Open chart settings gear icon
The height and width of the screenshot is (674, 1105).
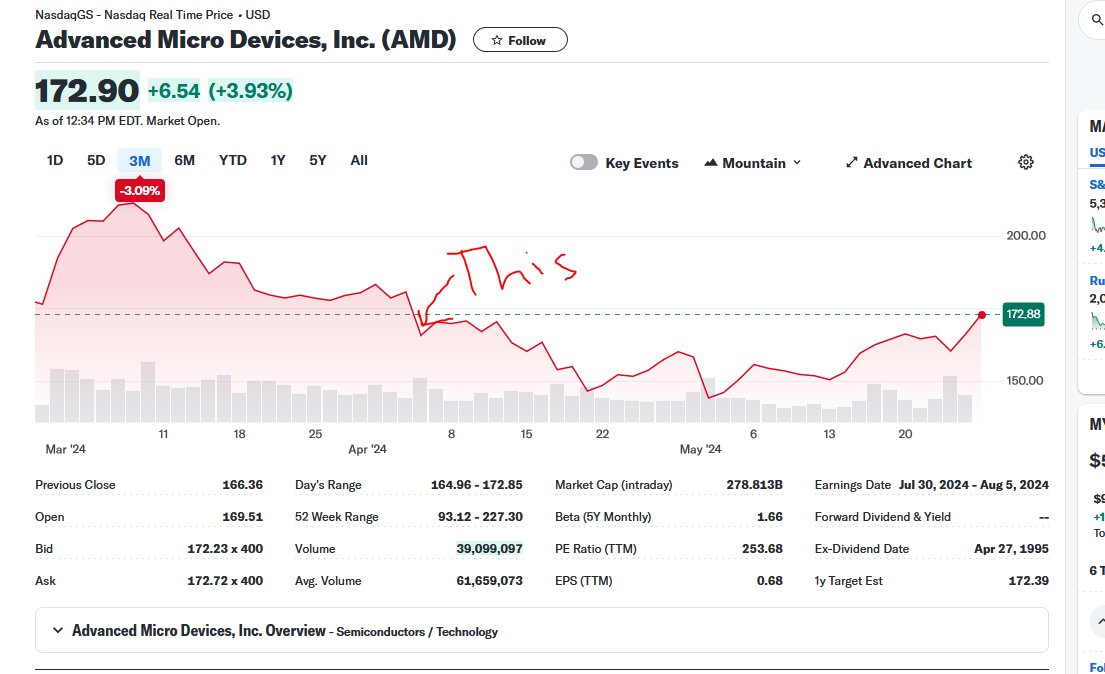[x=1026, y=162]
